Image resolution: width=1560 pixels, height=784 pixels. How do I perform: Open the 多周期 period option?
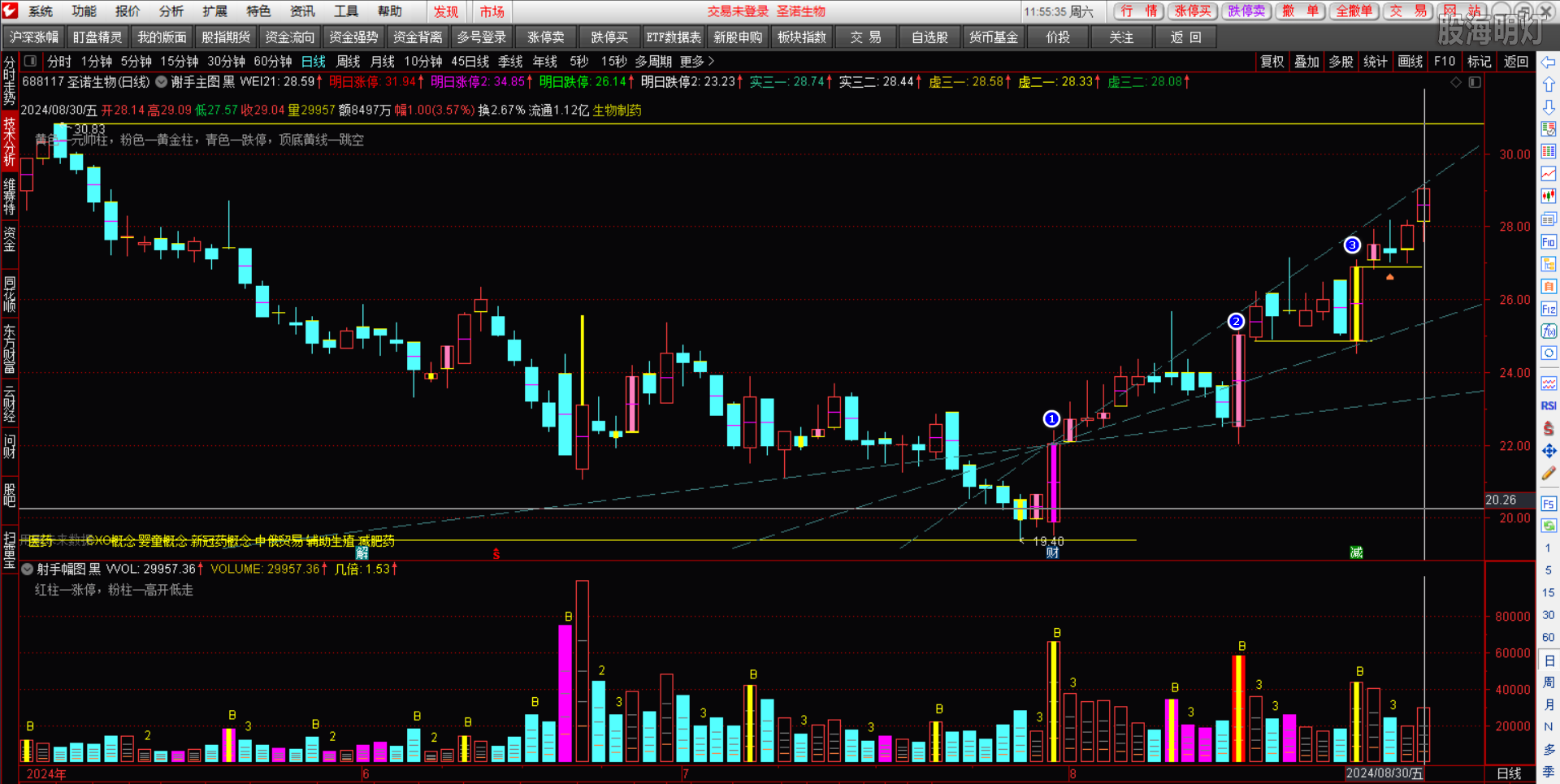click(653, 61)
